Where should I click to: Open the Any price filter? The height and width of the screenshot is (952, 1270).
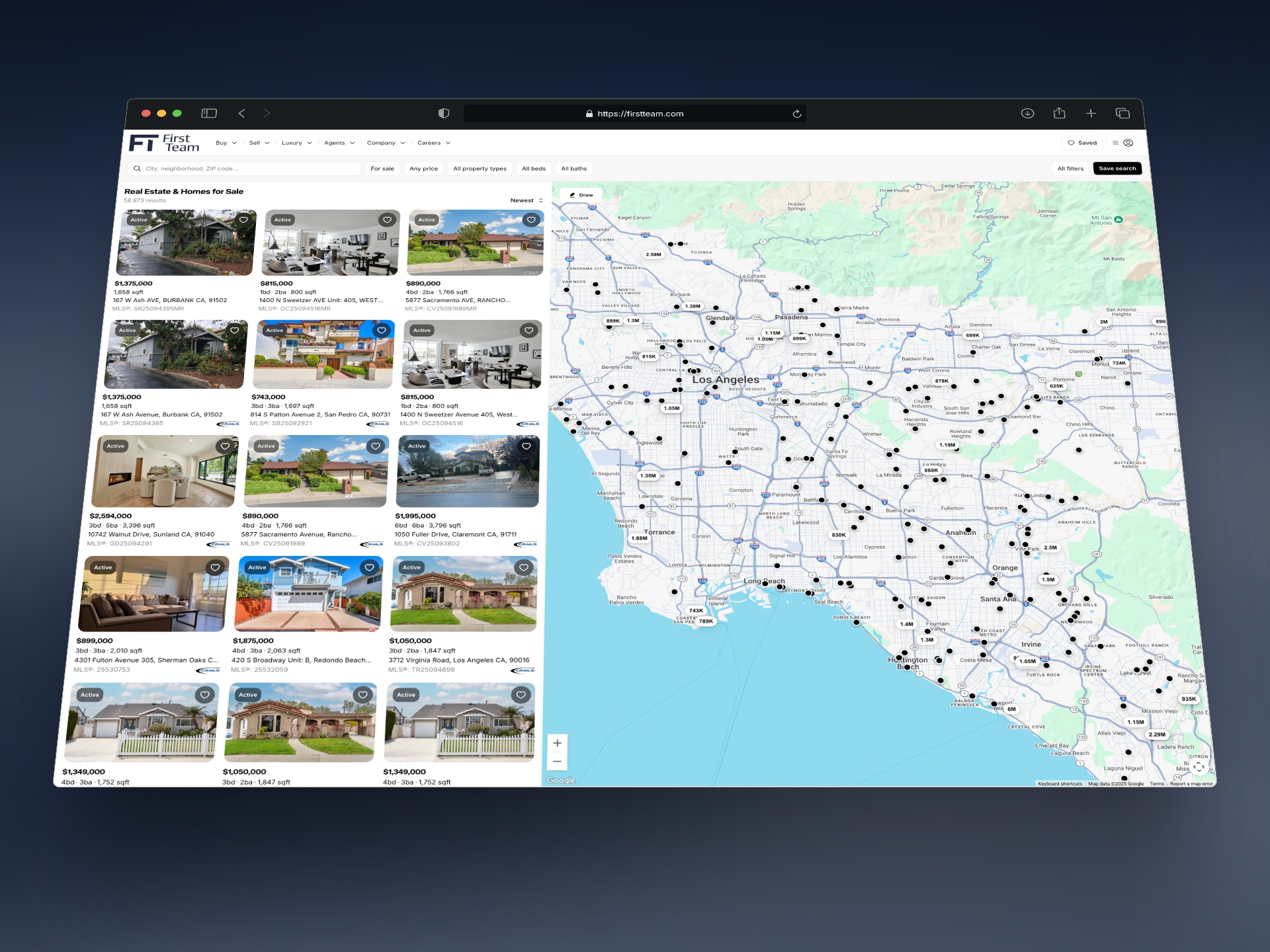coord(423,169)
